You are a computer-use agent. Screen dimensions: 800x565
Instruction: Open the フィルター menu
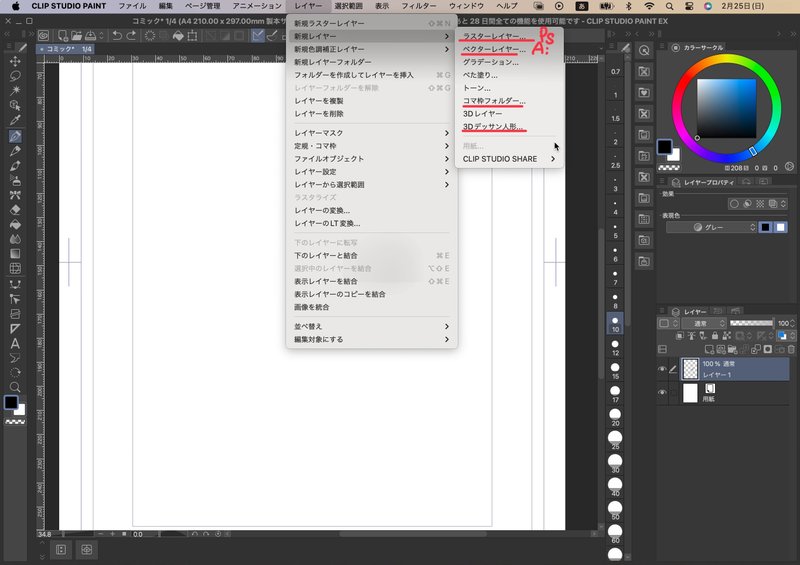pos(419,6)
